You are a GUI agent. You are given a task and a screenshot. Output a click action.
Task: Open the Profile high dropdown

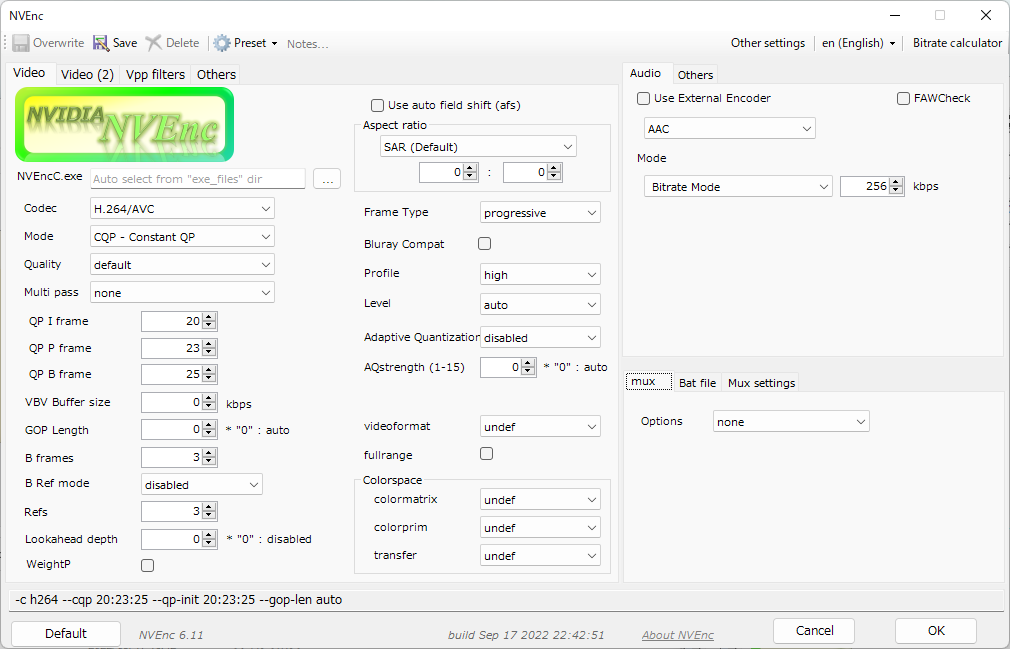tap(540, 274)
